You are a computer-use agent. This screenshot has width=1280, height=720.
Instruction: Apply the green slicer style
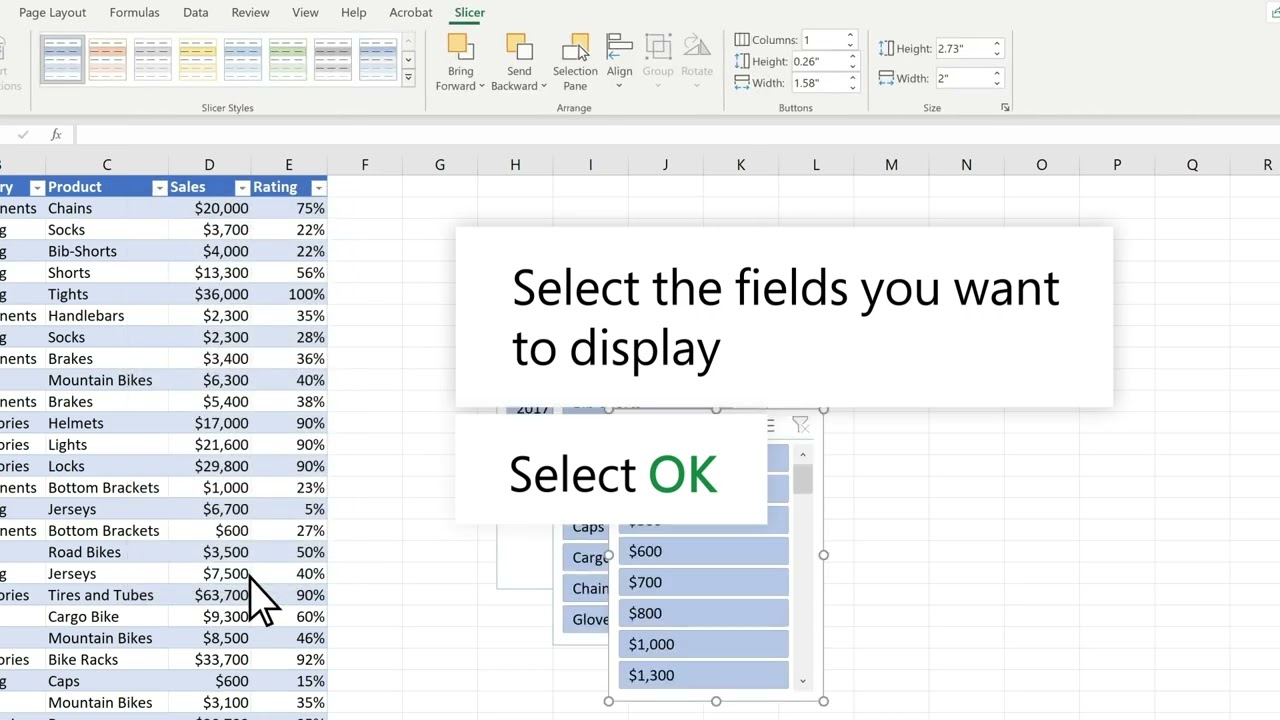pos(288,59)
